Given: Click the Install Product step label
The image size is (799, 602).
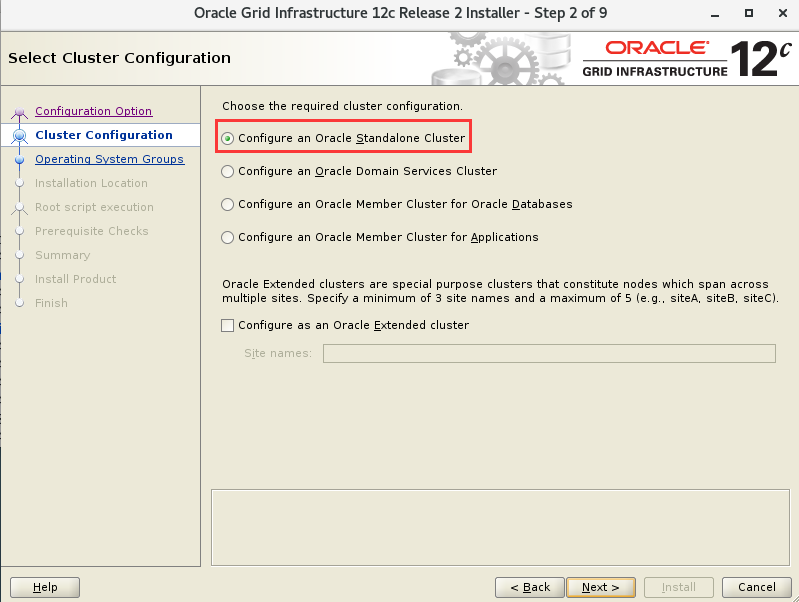Looking at the screenshot, I should point(75,279).
